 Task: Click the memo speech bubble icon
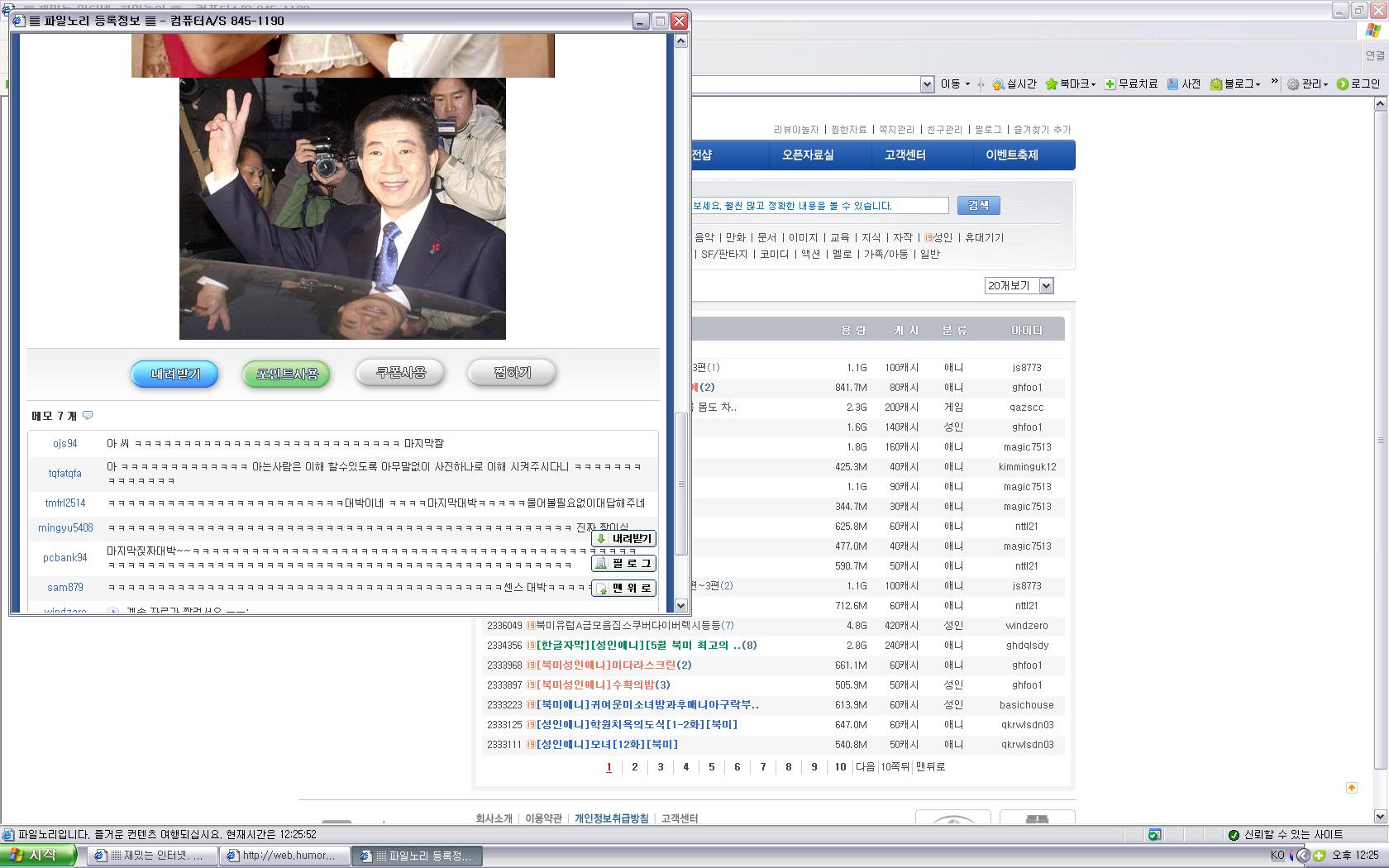click(88, 416)
